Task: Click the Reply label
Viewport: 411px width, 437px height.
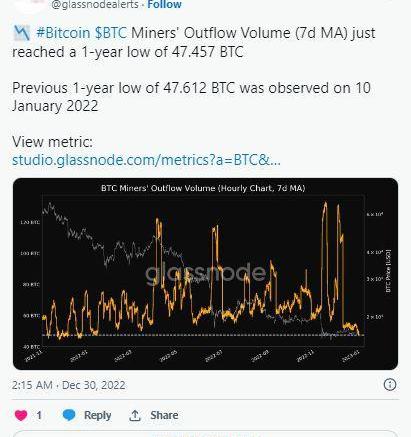Action: [x=97, y=415]
